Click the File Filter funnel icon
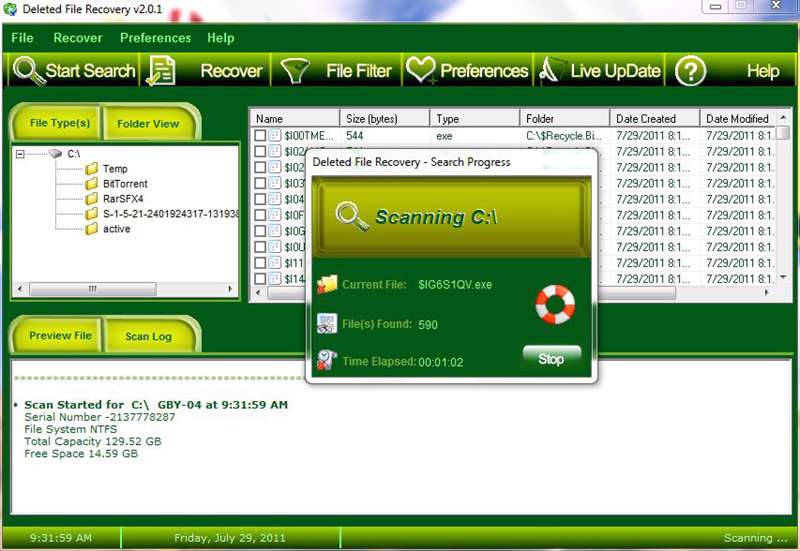The image size is (800, 551). 295,70
